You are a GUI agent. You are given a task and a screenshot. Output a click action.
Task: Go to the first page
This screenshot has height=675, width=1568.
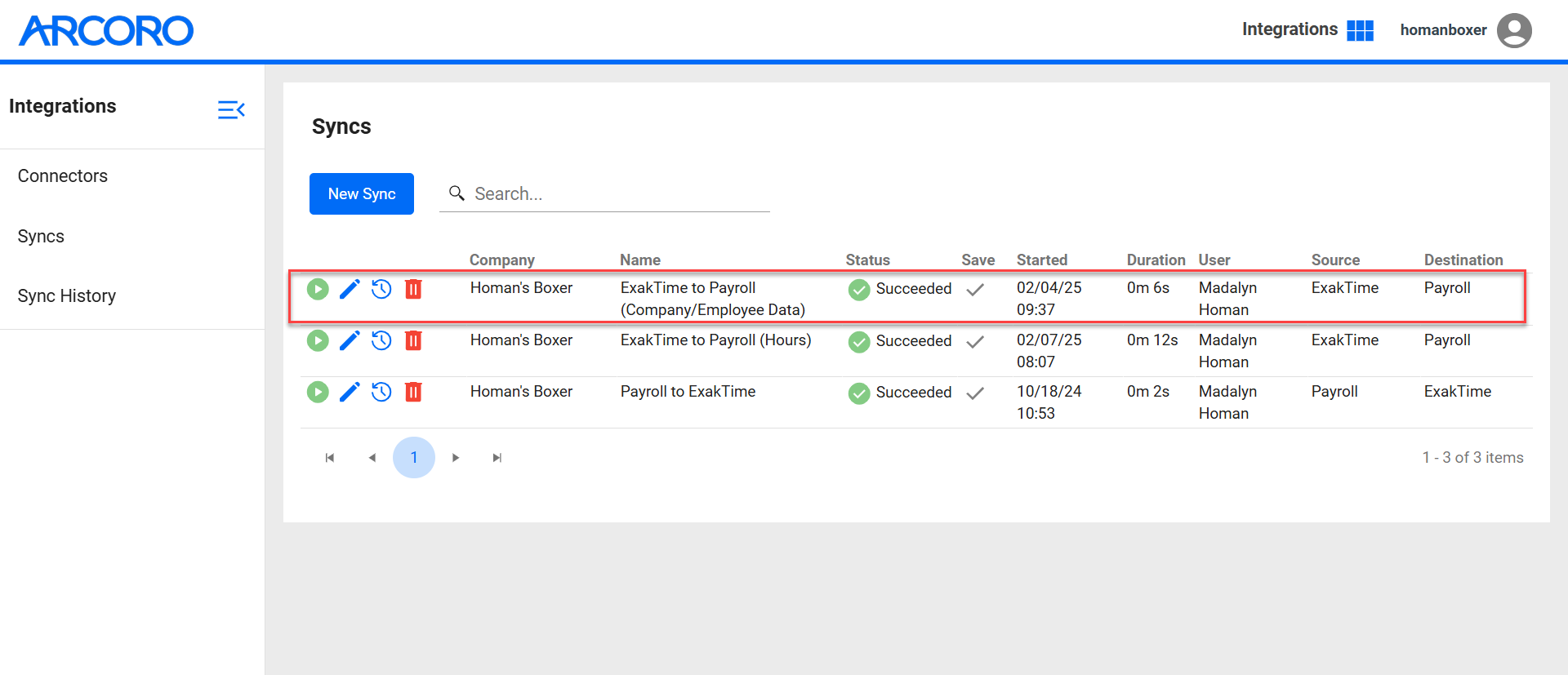click(x=330, y=458)
